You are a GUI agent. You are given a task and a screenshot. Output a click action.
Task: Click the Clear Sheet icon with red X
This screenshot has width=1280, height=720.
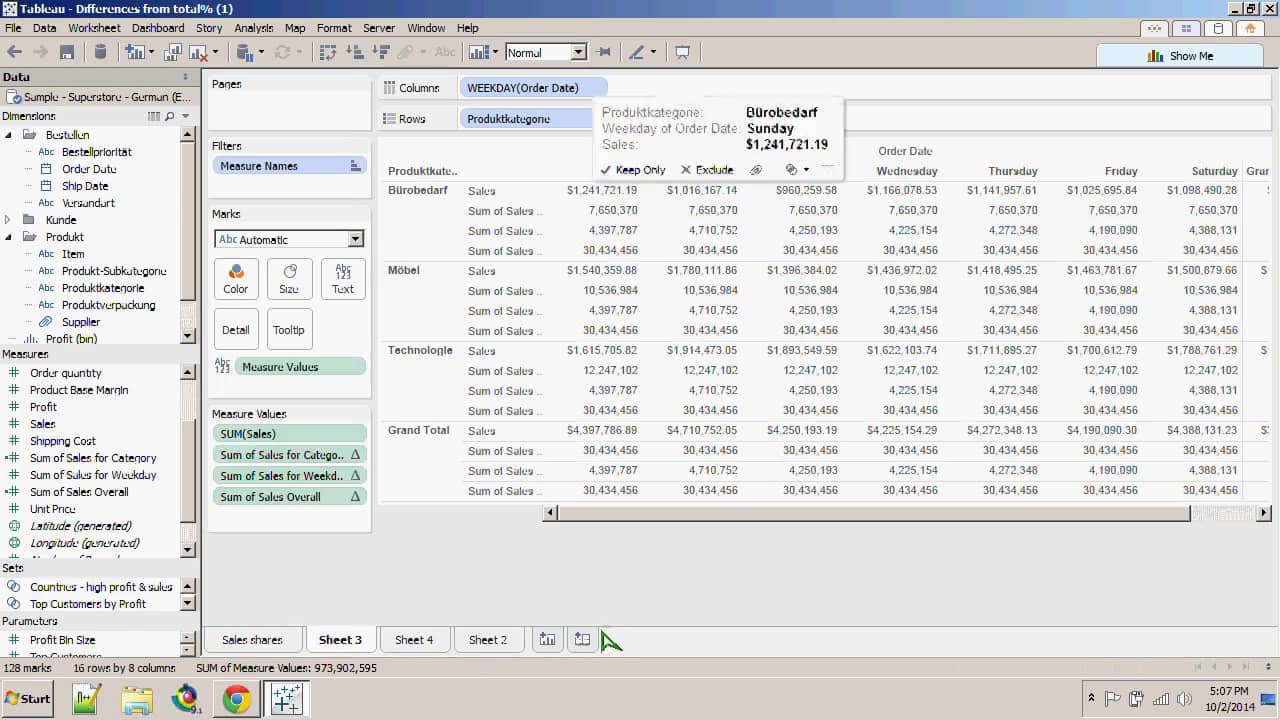tap(198, 52)
